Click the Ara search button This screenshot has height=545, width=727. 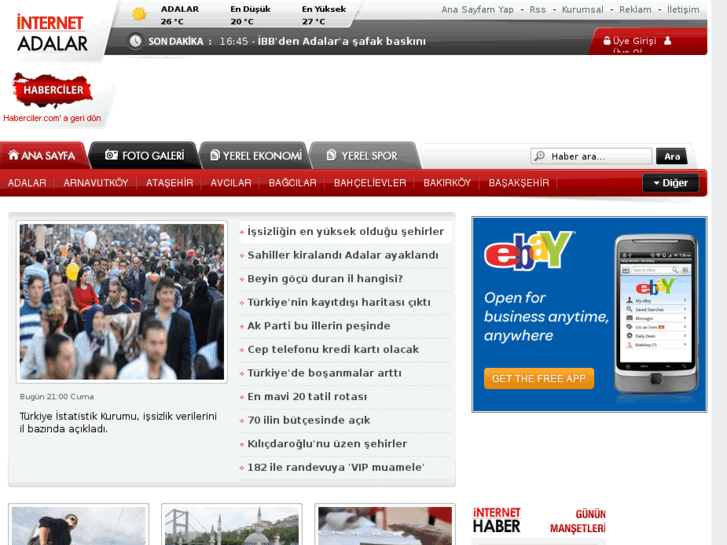tap(672, 156)
